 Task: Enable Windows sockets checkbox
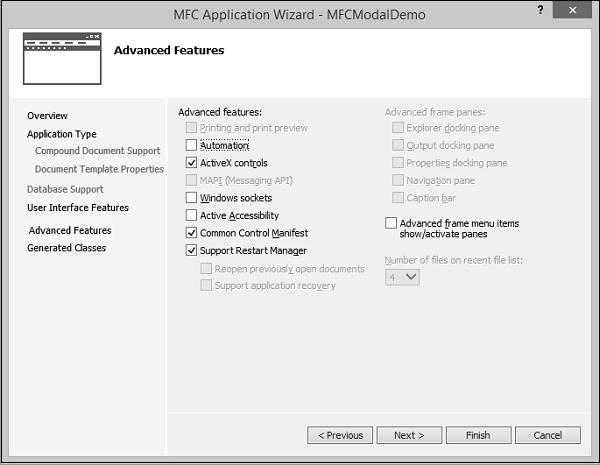[191, 198]
